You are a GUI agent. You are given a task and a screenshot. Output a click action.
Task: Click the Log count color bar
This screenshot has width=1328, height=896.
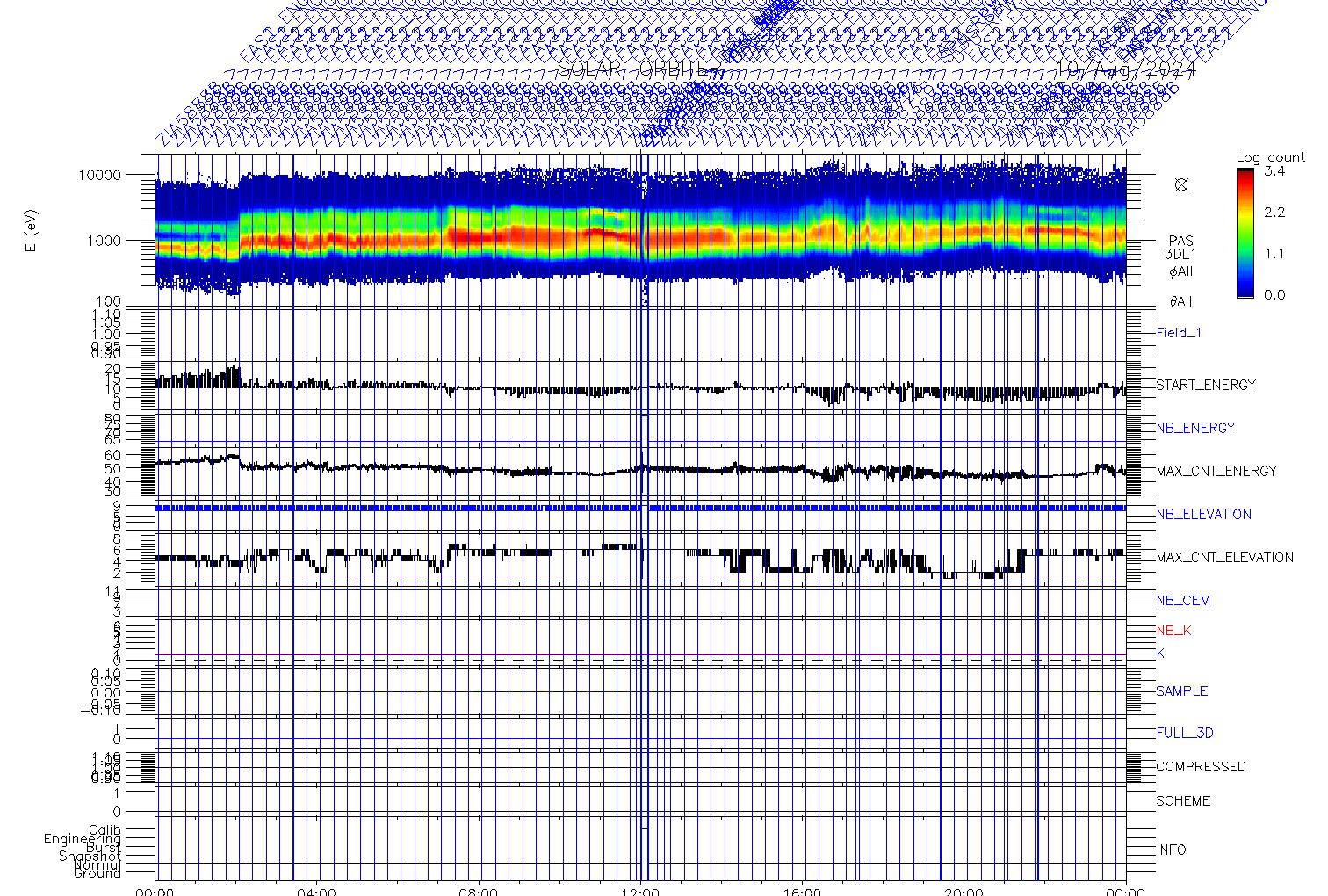click(1245, 233)
